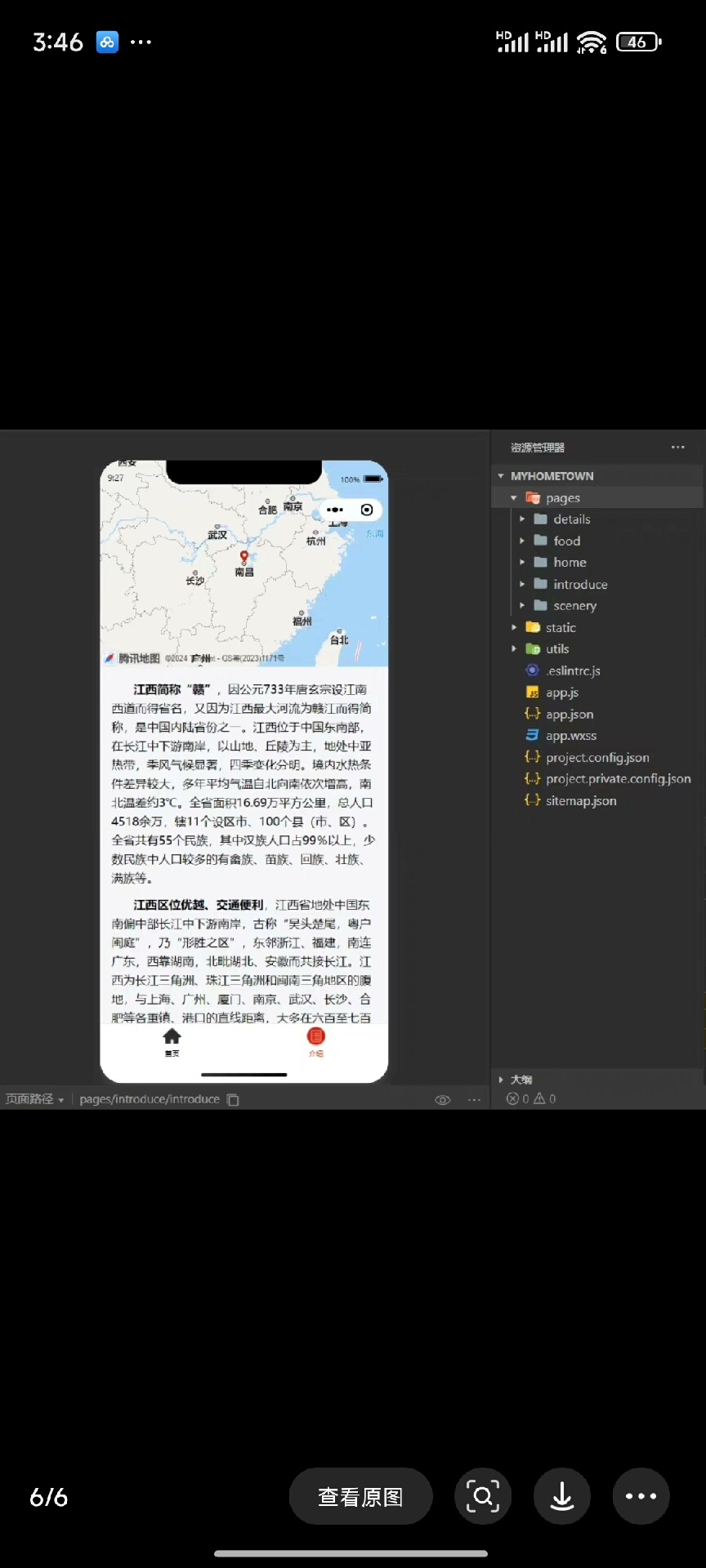Click the 江西简称“赣” paragraph heading

click(x=172, y=689)
